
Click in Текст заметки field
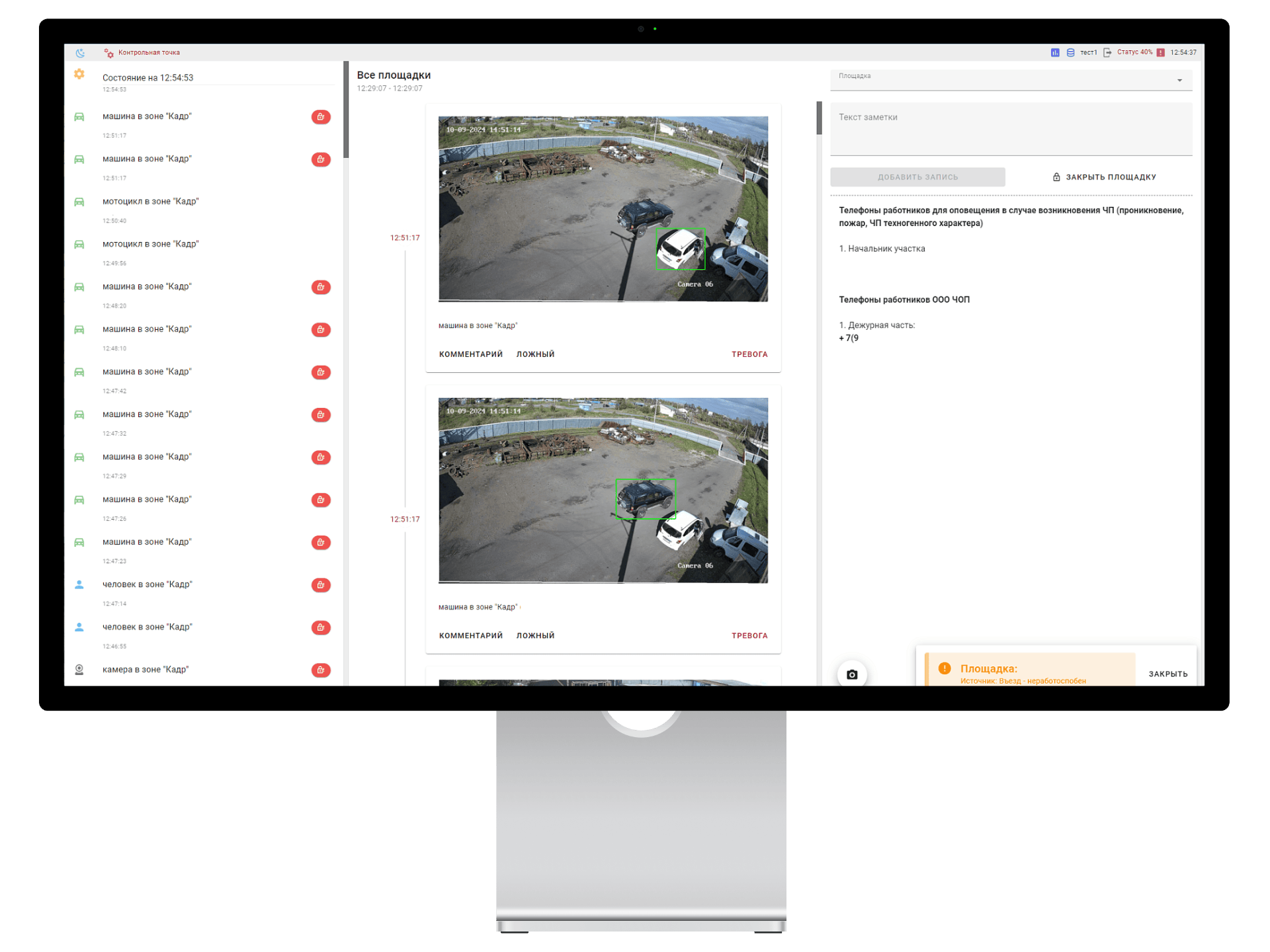1011,129
